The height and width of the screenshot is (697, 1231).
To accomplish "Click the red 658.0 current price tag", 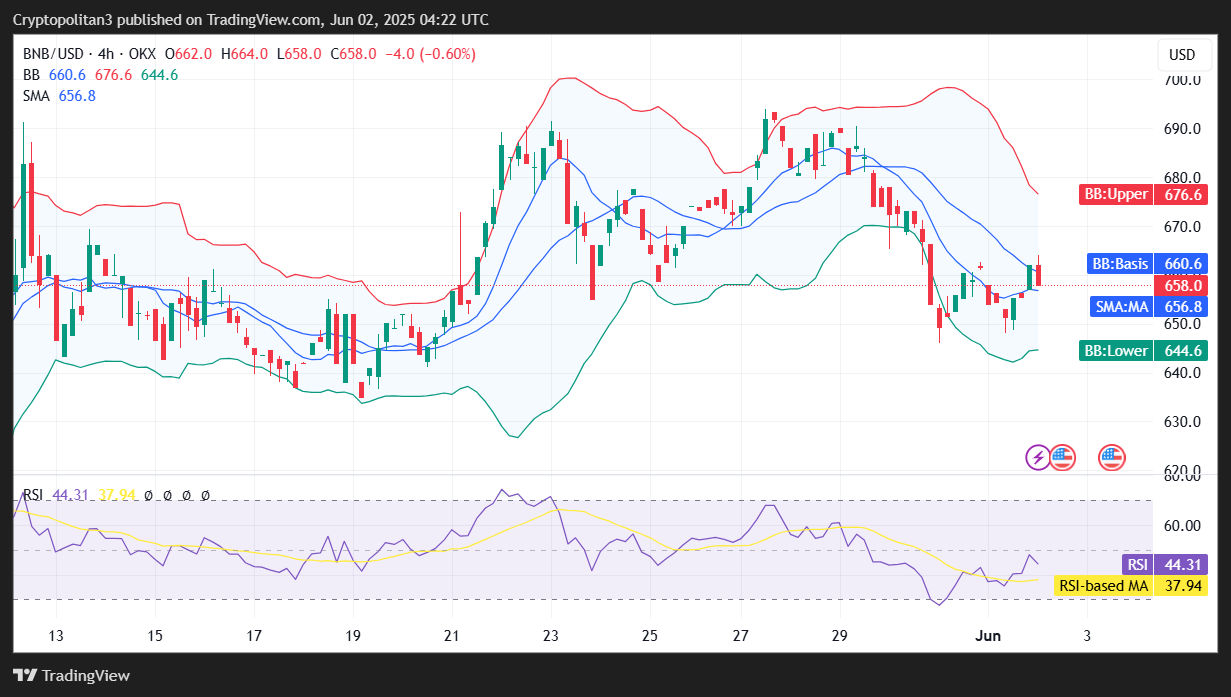I will pos(1182,286).
